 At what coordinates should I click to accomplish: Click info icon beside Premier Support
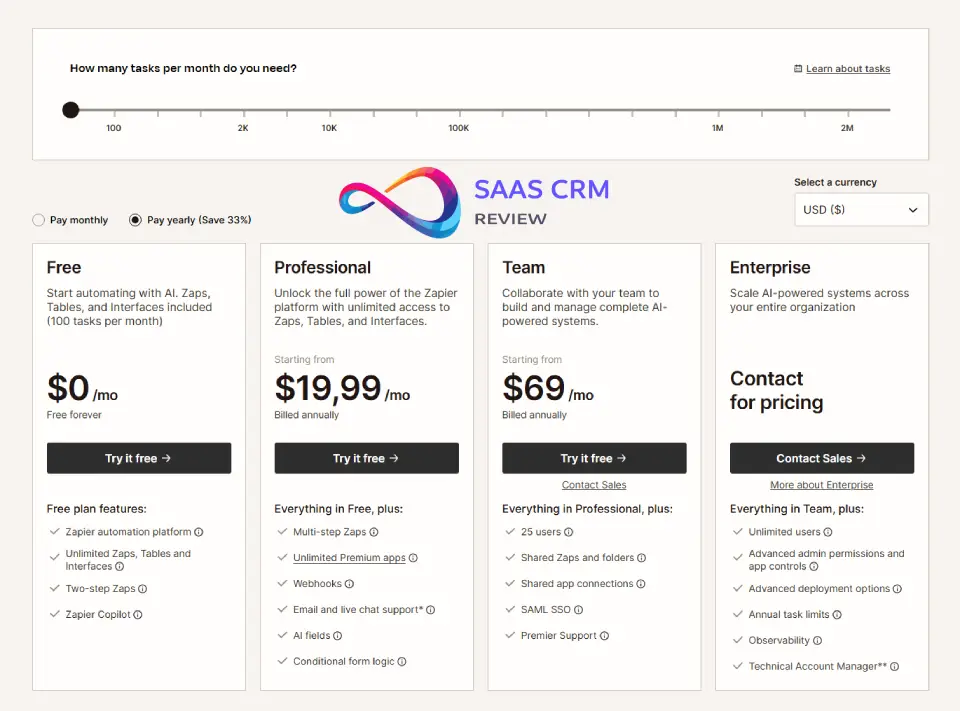pos(604,636)
